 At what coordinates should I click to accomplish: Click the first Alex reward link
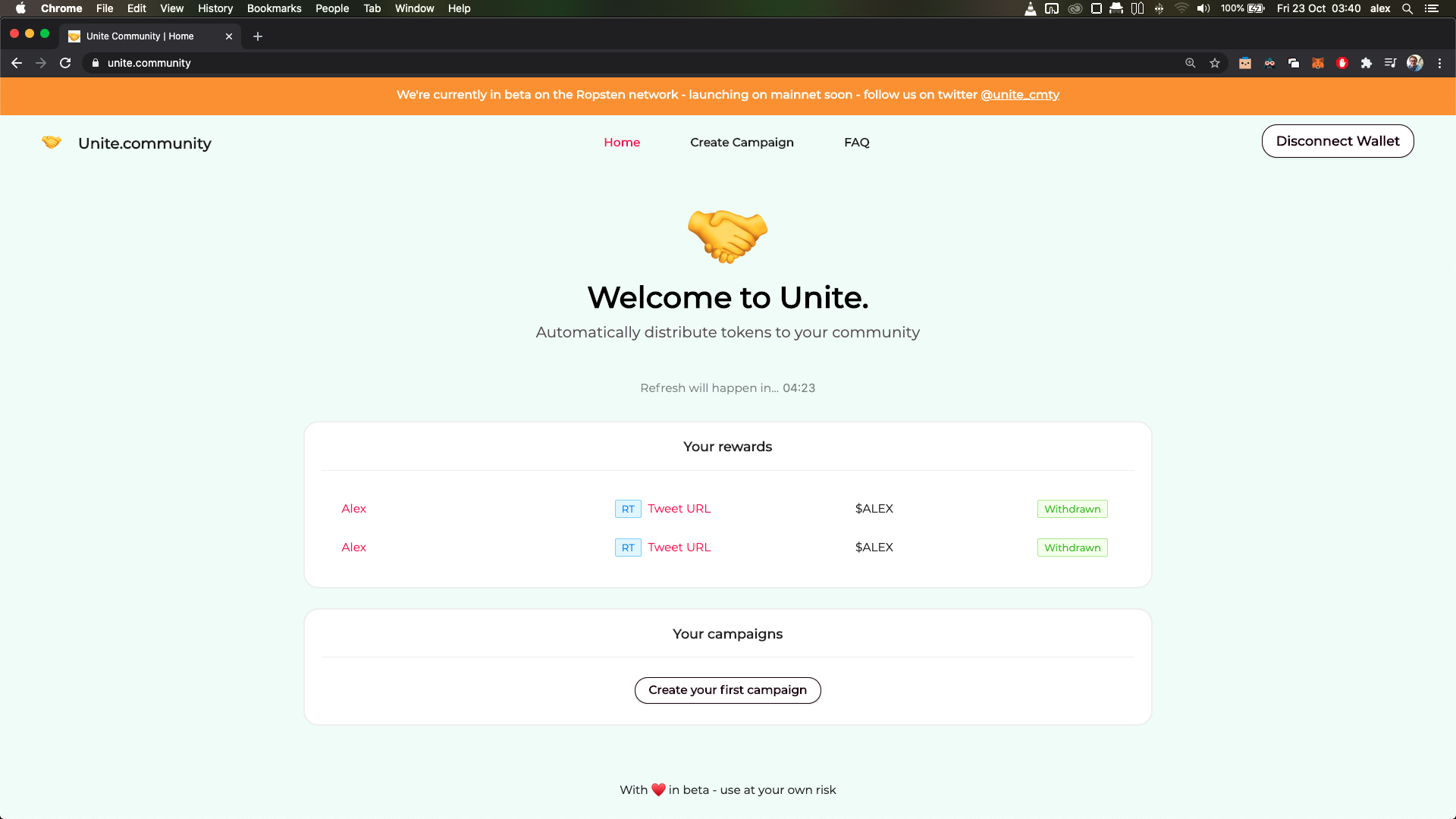[353, 509]
